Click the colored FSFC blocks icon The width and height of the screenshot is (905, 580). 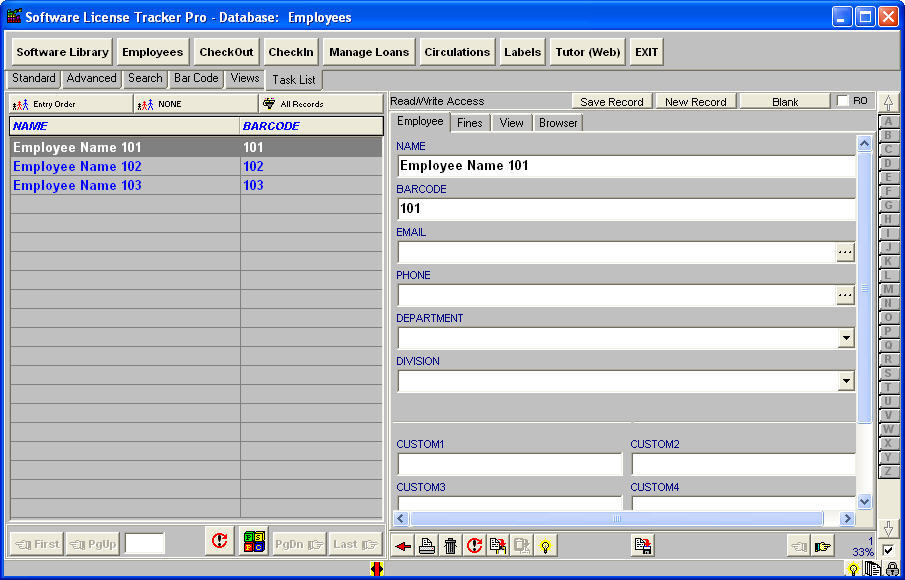pyautogui.click(x=254, y=541)
